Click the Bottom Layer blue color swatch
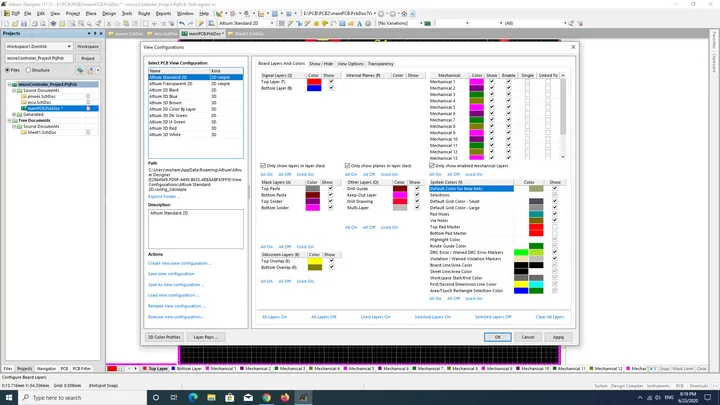The width and height of the screenshot is (720, 405). pos(314,88)
